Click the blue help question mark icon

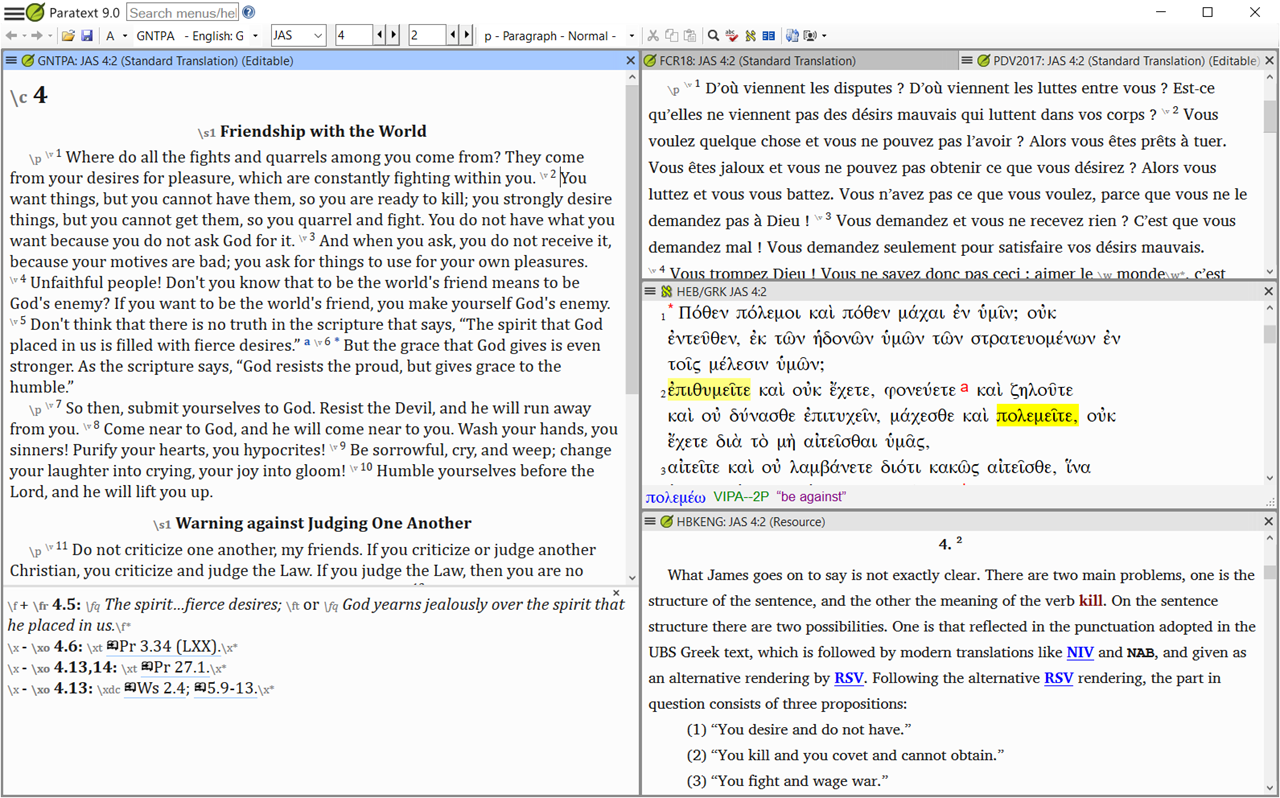248,12
